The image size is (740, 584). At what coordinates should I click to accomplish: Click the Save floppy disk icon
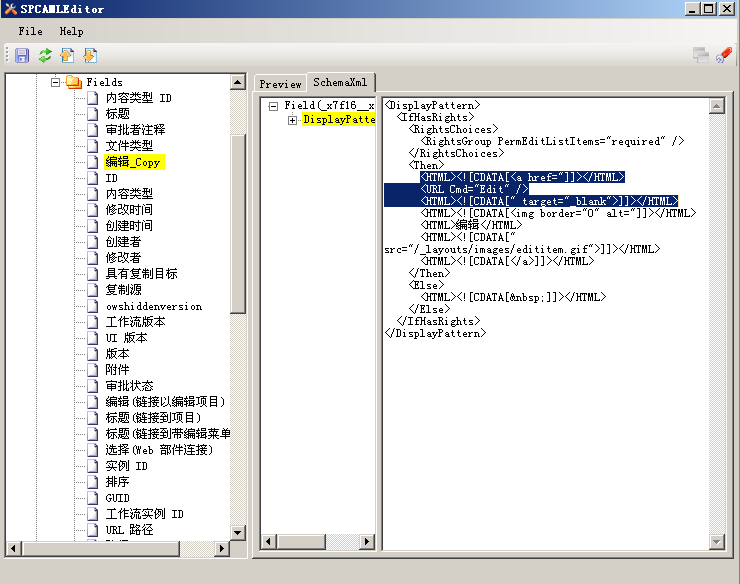[x=22, y=55]
